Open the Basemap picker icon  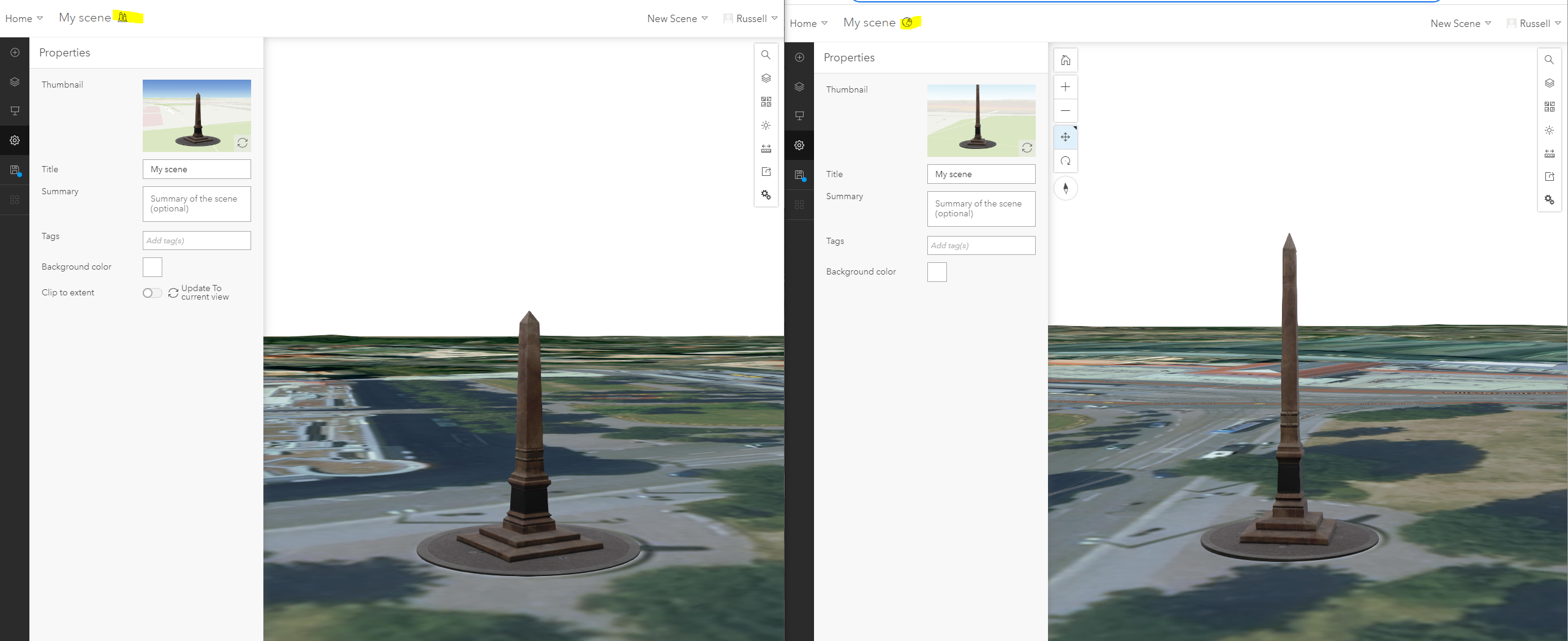coord(766,102)
